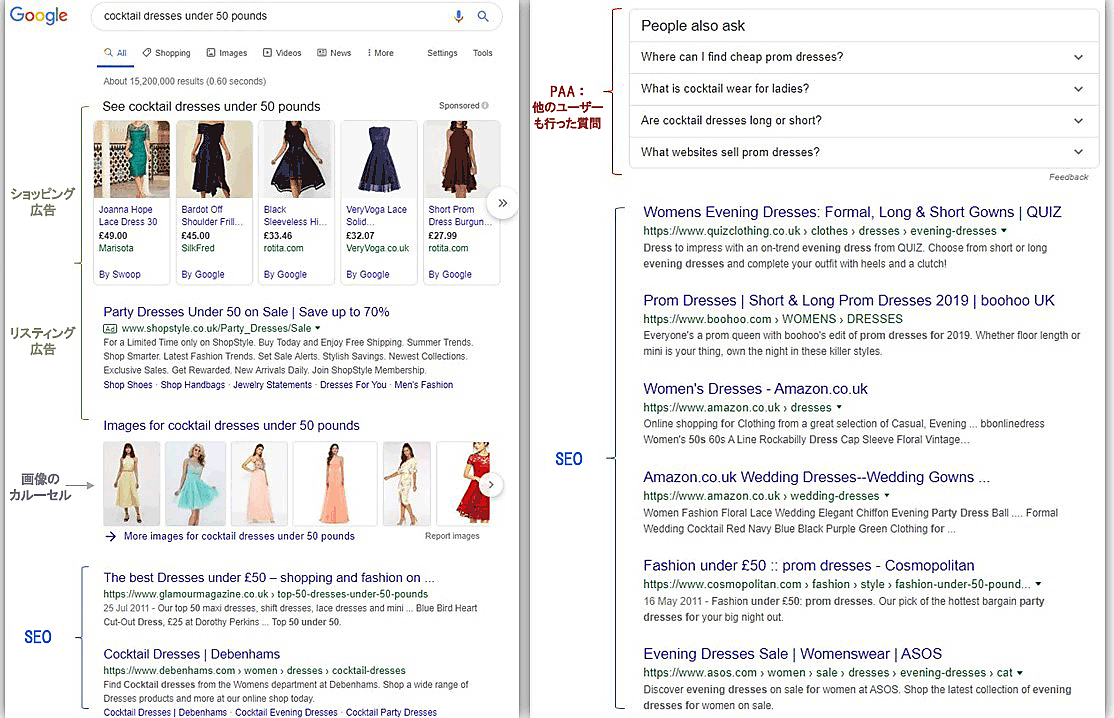This screenshot has width=1114, height=718.
Task: Open the Shopping tab
Action: click(x=166, y=53)
